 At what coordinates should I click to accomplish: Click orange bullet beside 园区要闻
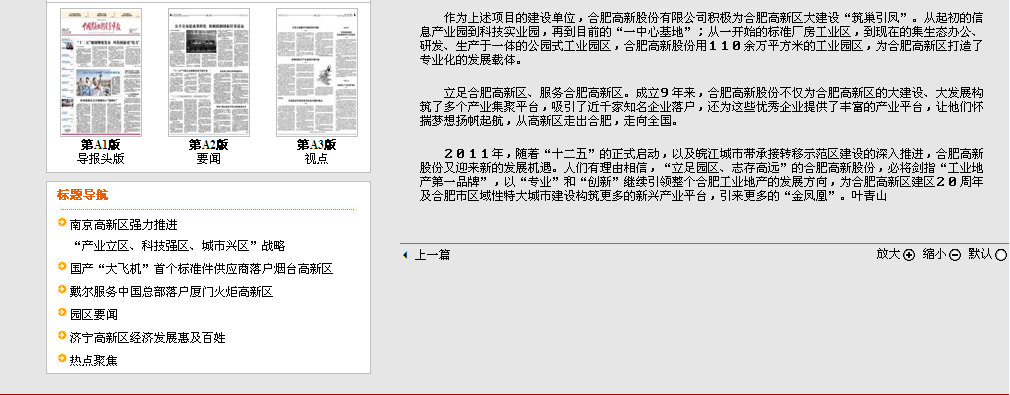click(x=62, y=313)
